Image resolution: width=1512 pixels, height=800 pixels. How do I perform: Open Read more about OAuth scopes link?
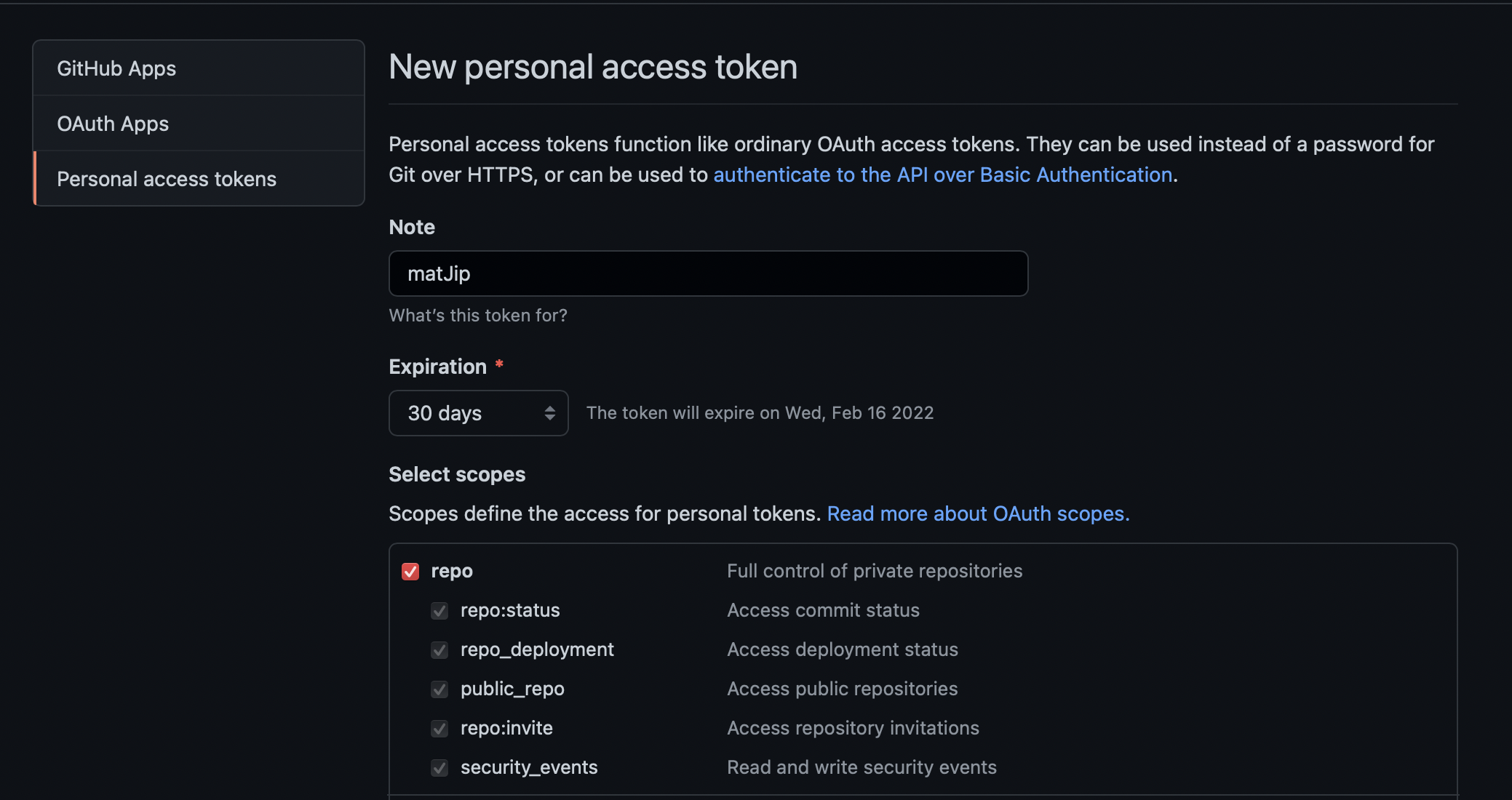(x=979, y=514)
